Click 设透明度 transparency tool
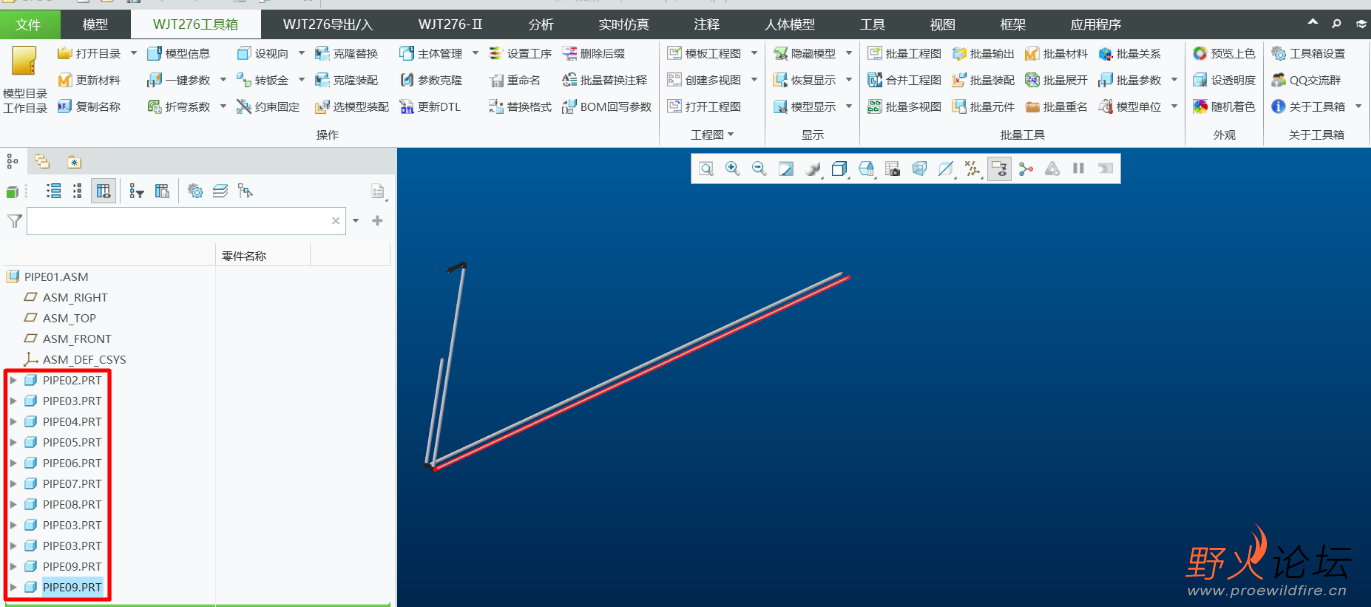 pyautogui.click(x=1224, y=80)
